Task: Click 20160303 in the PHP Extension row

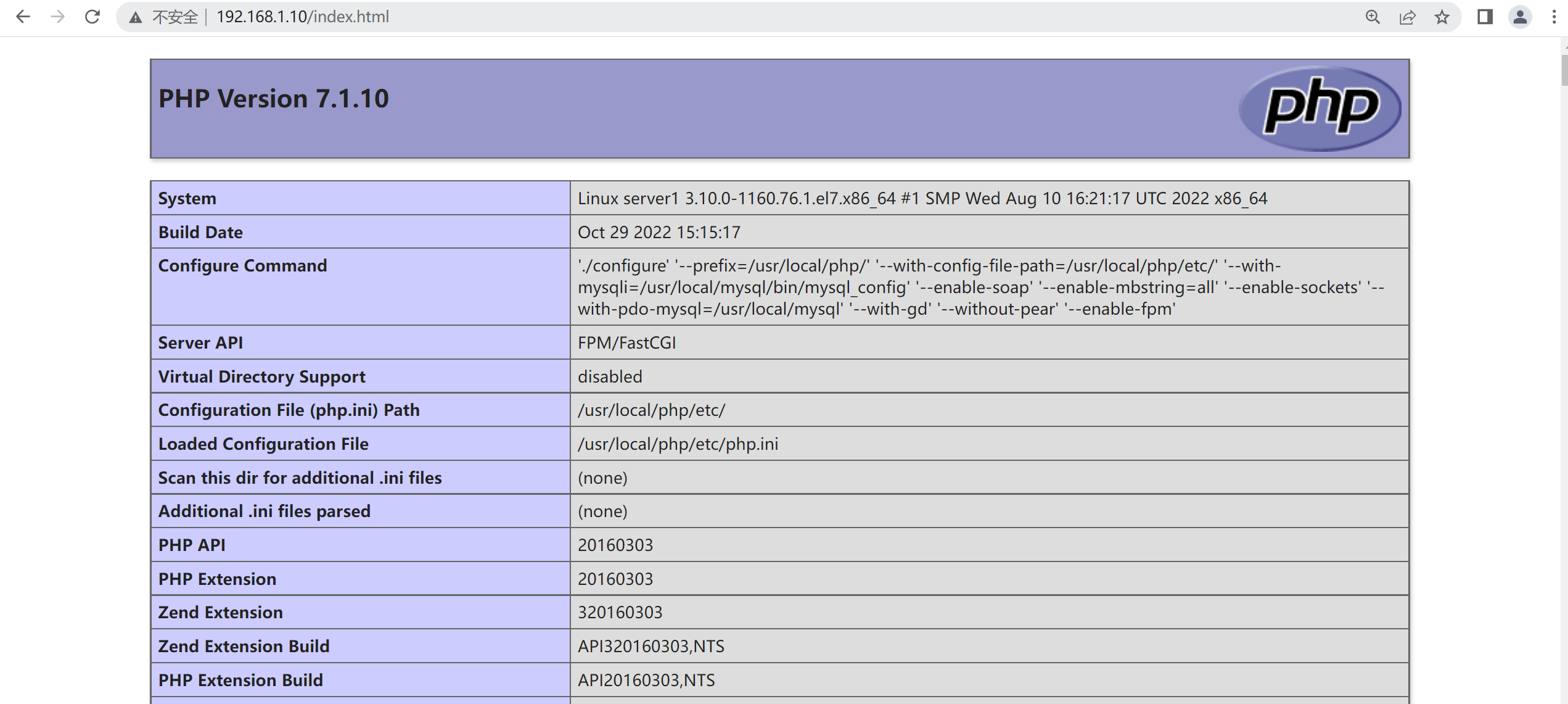Action: point(615,579)
